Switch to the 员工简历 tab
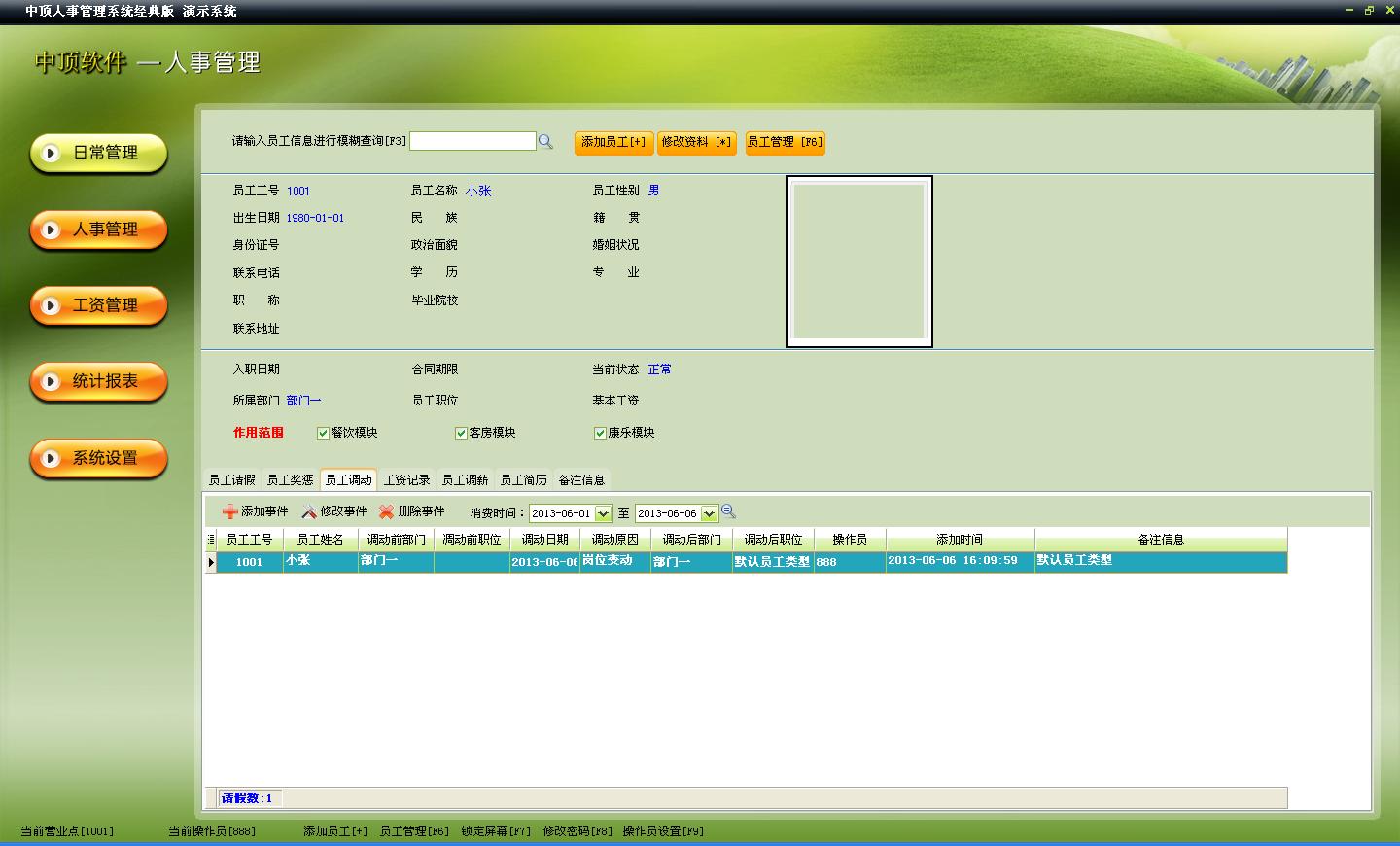Image resolution: width=1400 pixels, height=846 pixels. click(x=524, y=480)
